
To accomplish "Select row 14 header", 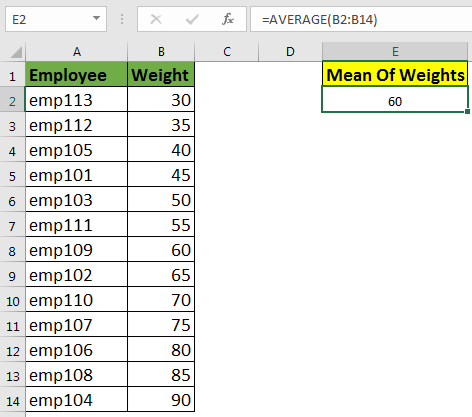I will pos(12,401).
